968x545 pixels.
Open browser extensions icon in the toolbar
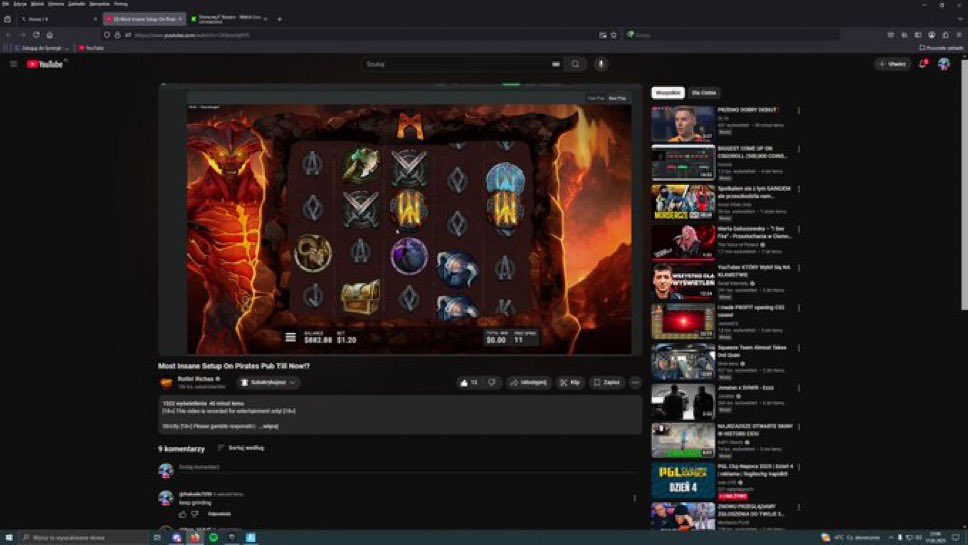(945, 35)
